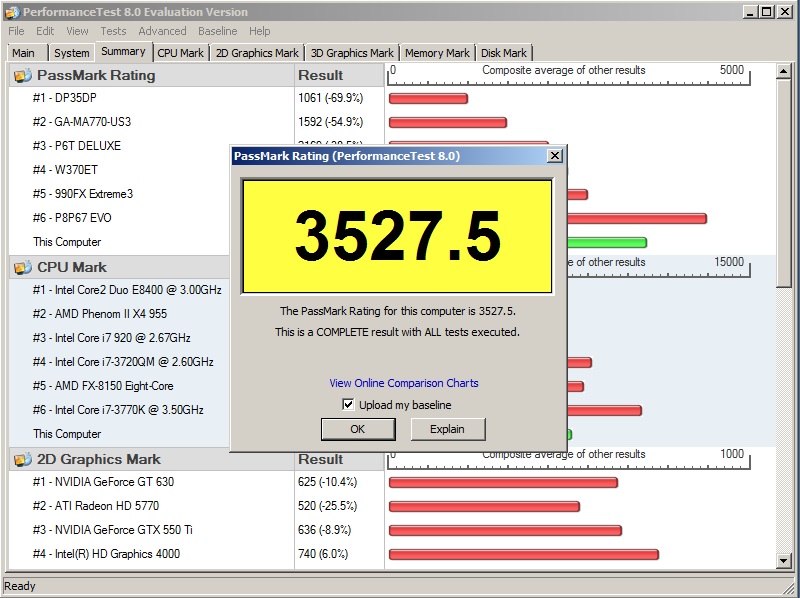Click the Explain button
The width and height of the screenshot is (800, 598).
[x=447, y=429]
